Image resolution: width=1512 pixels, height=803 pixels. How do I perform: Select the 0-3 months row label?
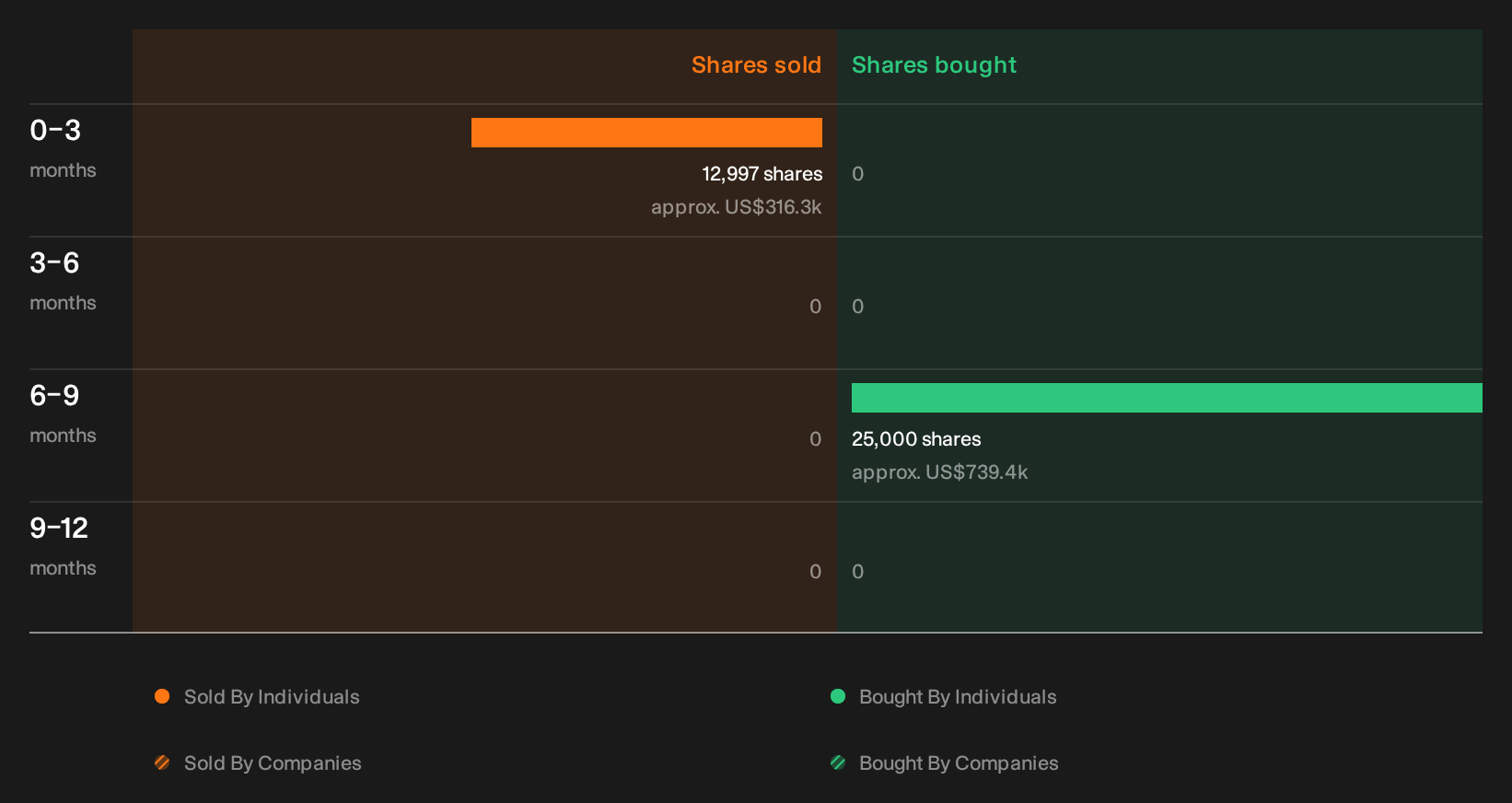pos(63,148)
